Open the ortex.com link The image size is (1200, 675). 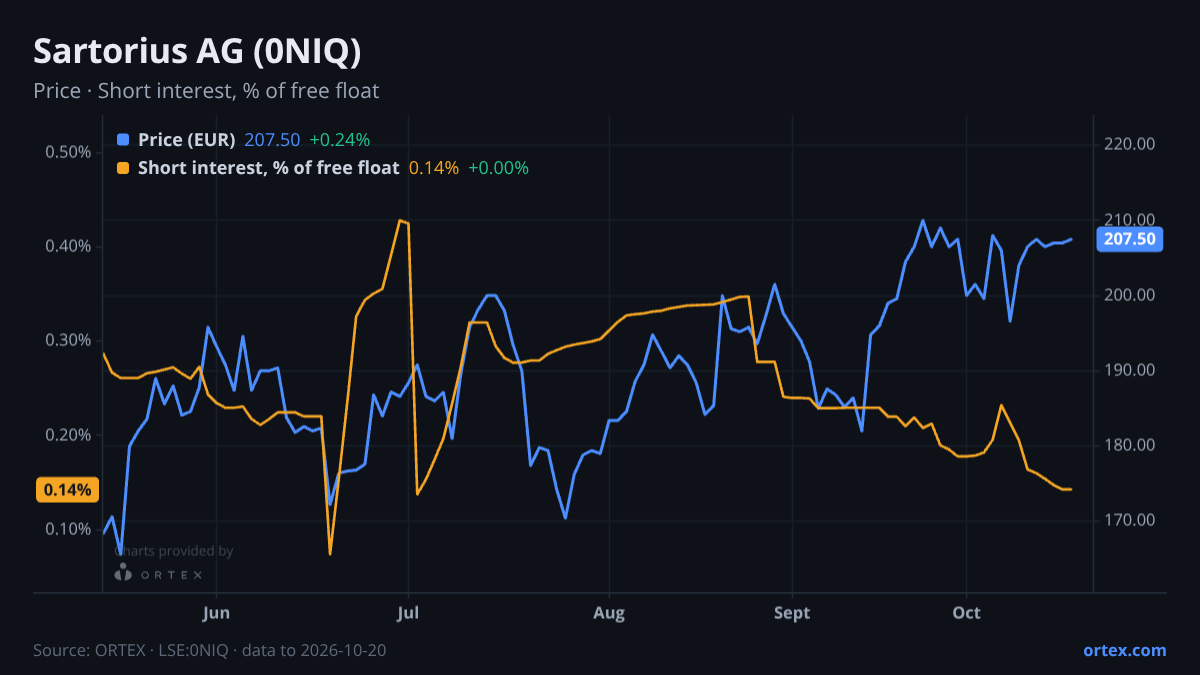(x=1124, y=650)
